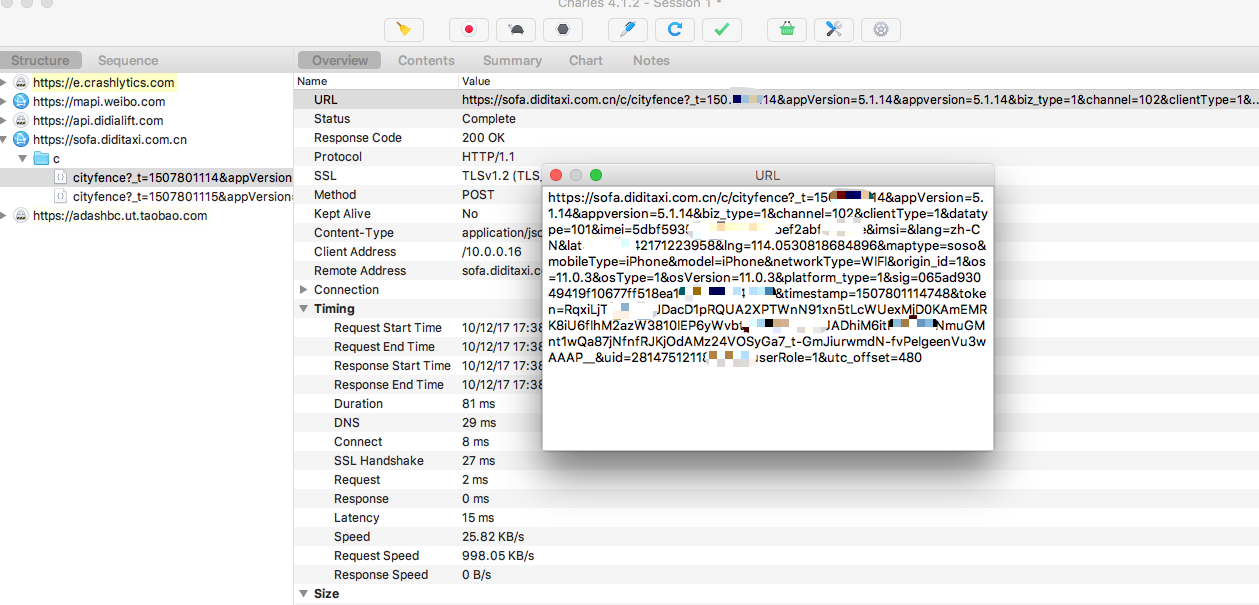Click the Repeat request icon

click(675, 30)
